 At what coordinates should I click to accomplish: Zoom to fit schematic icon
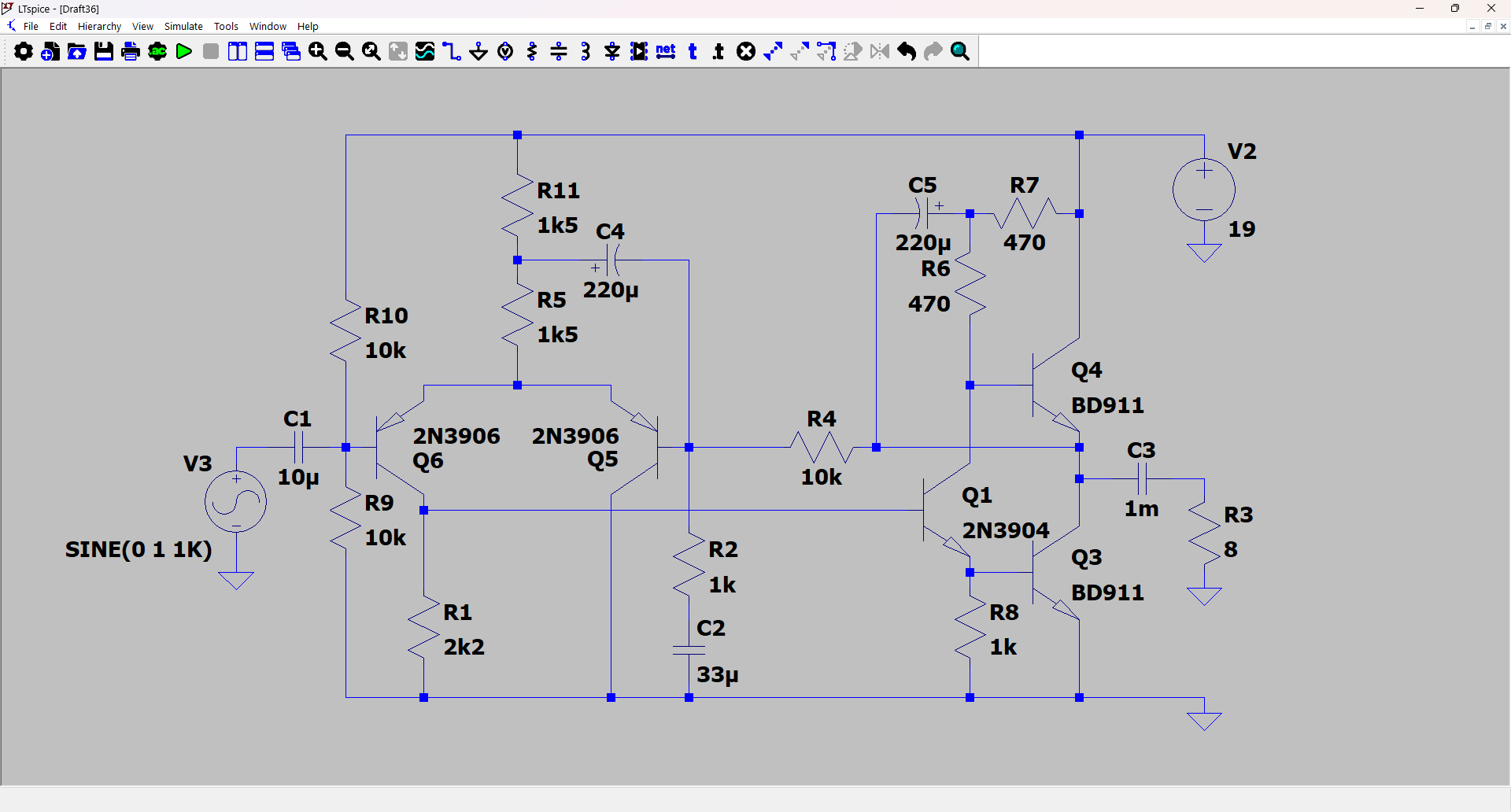click(x=371, y=52)
